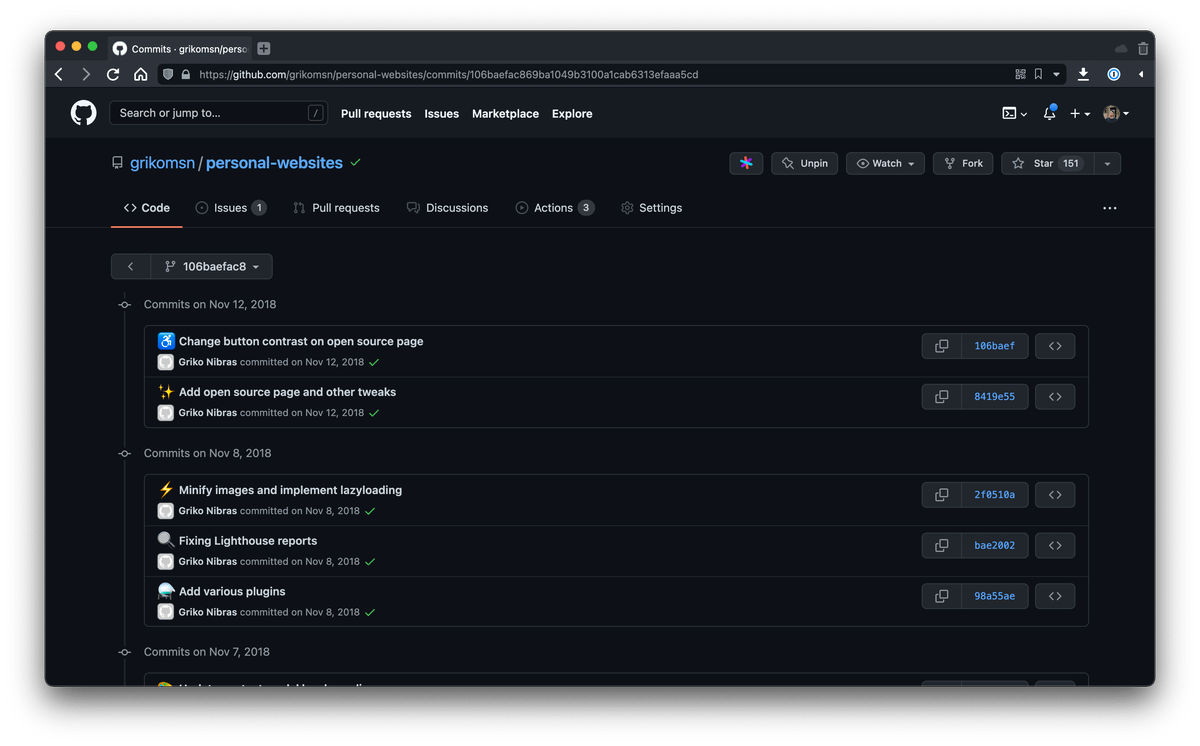Show the QR code from the address bar
The width and height of the screenshot is (1200, 746).
(x=1020, y=74)
